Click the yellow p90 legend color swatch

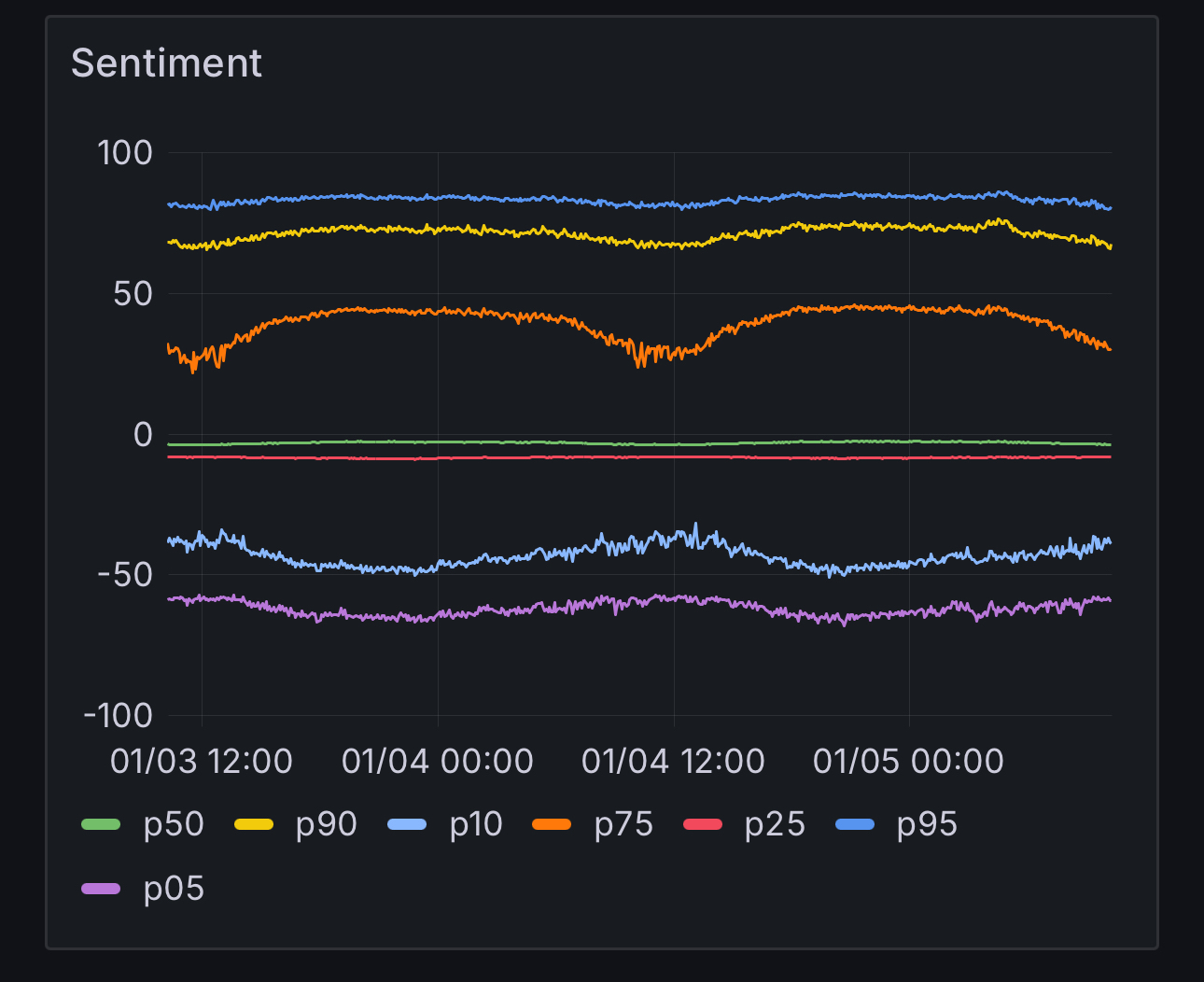point(253,824)
